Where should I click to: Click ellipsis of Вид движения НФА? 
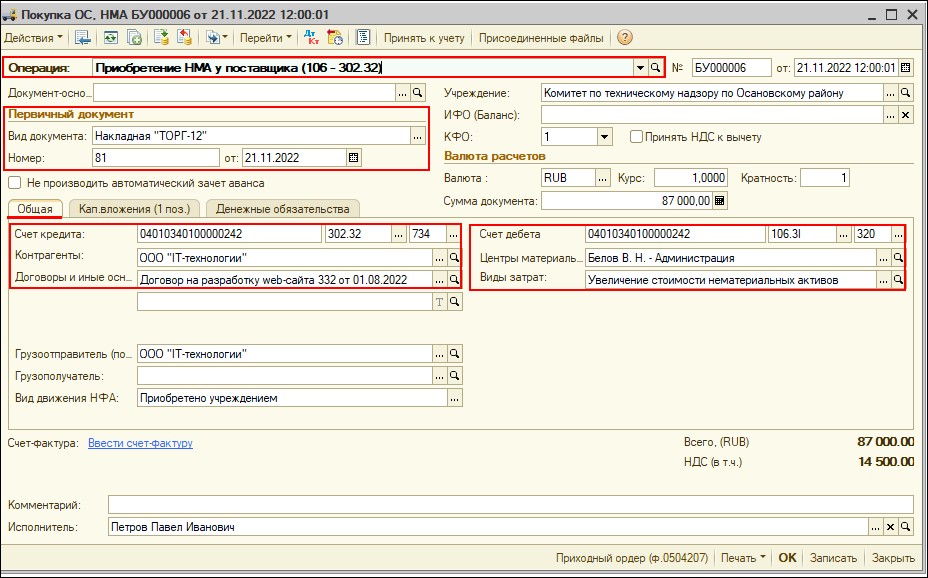454,398
